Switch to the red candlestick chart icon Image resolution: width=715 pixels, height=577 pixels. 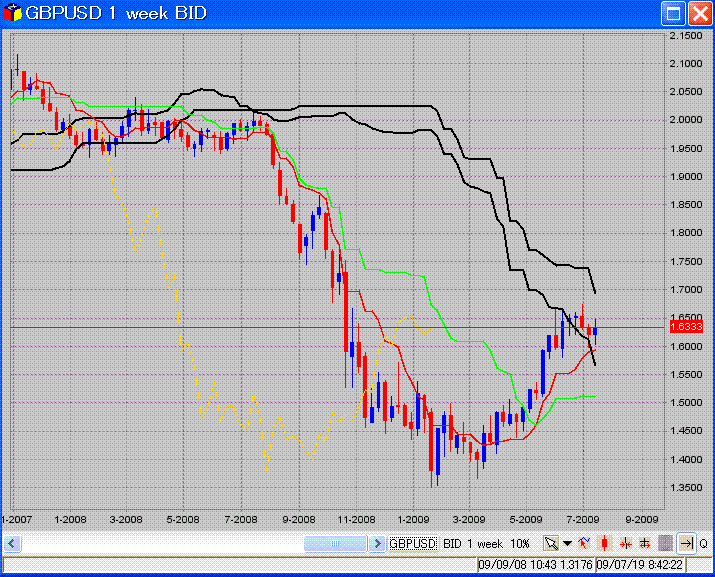(x=605, y=544)
